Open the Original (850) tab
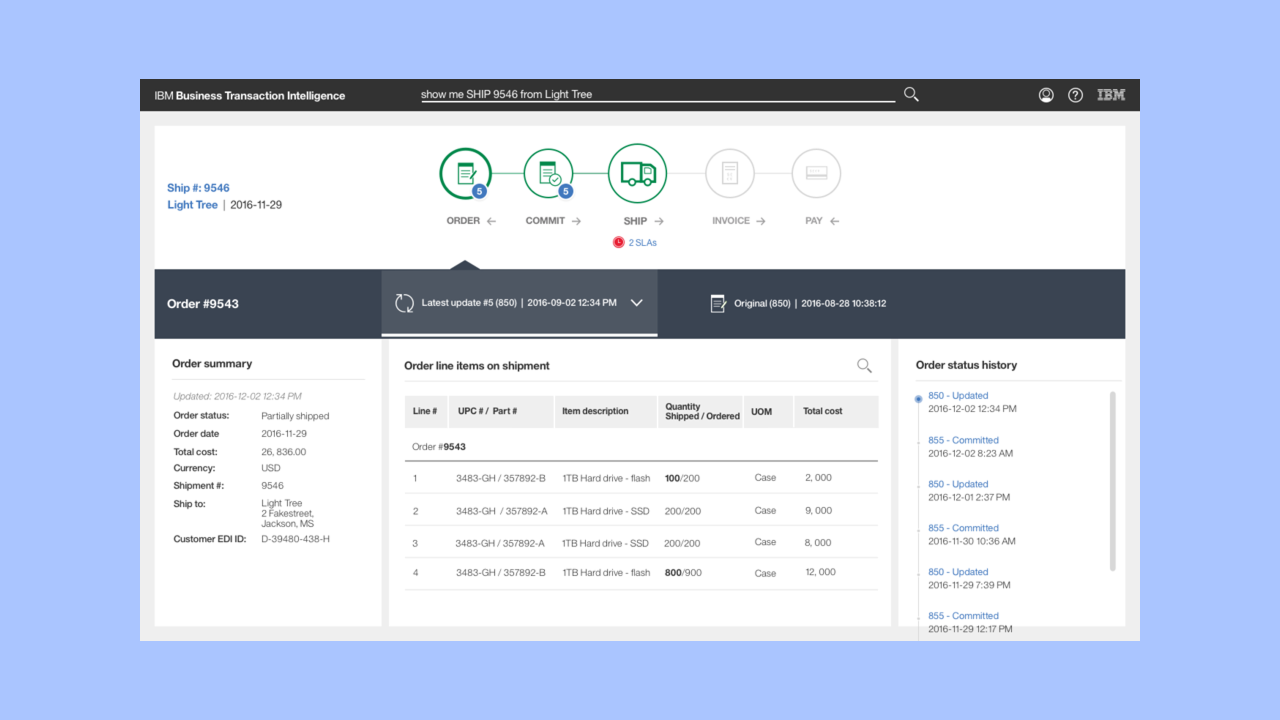 [798, 303]
